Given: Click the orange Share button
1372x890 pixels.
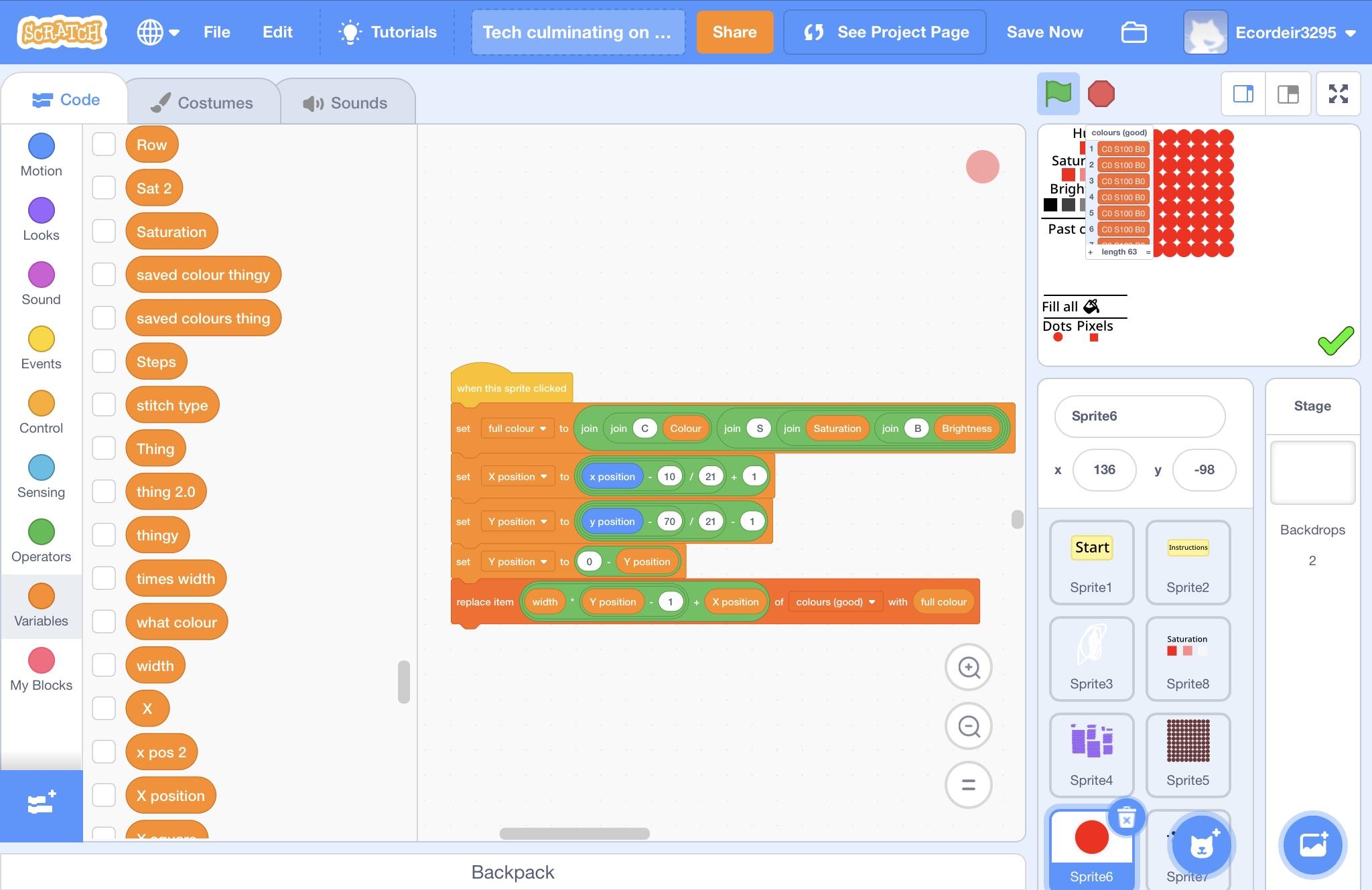Looking at the screenshot, I should (x=734, y=32).
